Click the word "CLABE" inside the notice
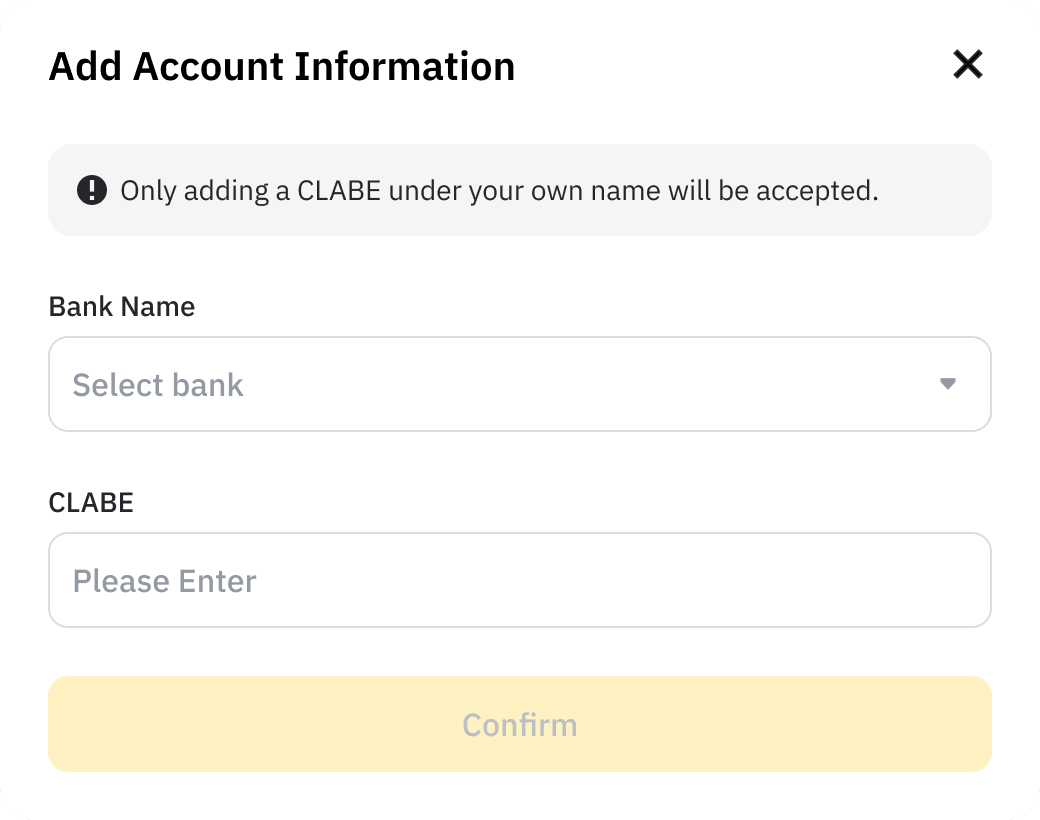 (x=340, y=190)
